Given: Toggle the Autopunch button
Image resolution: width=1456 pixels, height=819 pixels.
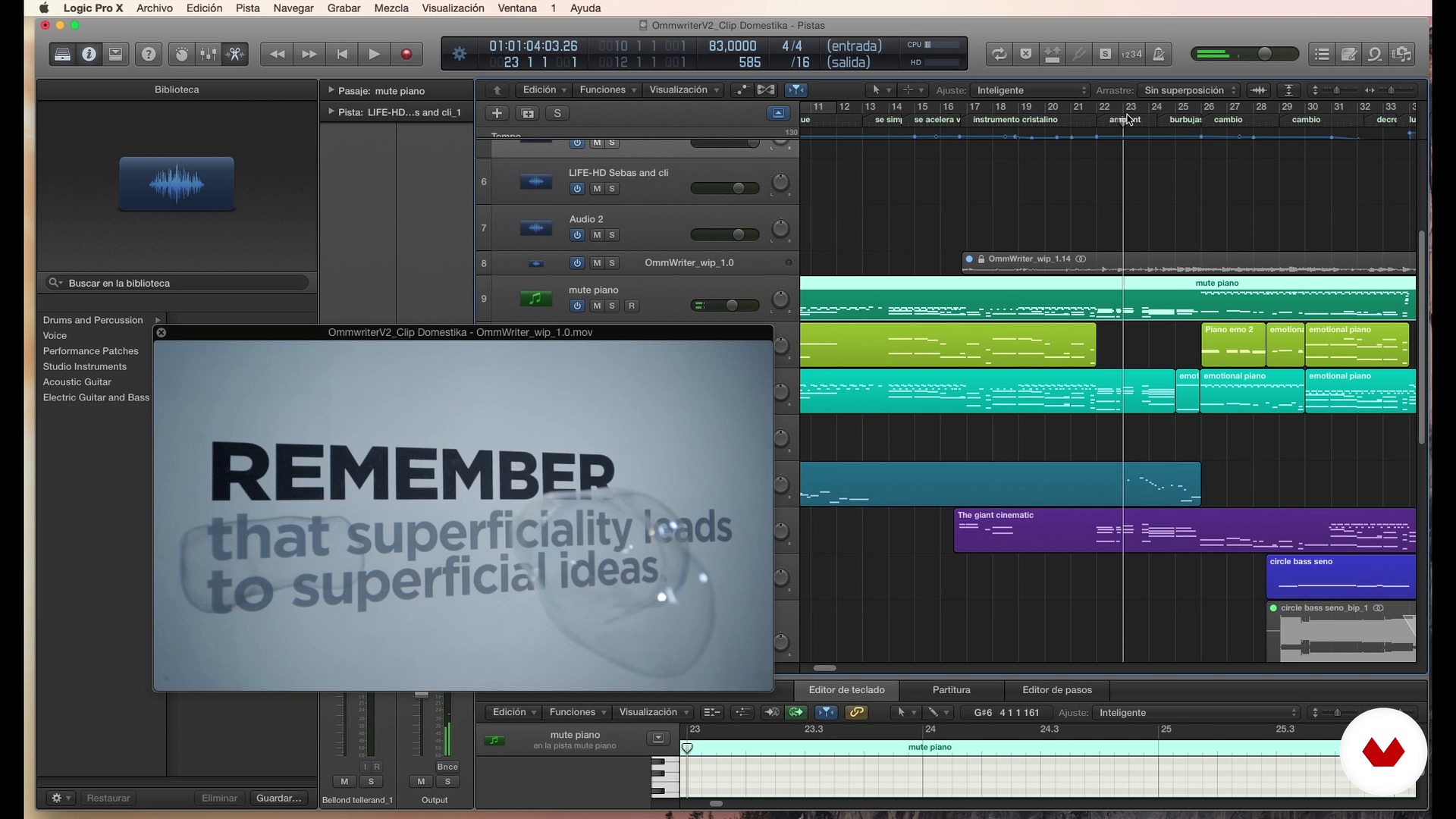Looking at the screenshot, I should pos(1053,54).
